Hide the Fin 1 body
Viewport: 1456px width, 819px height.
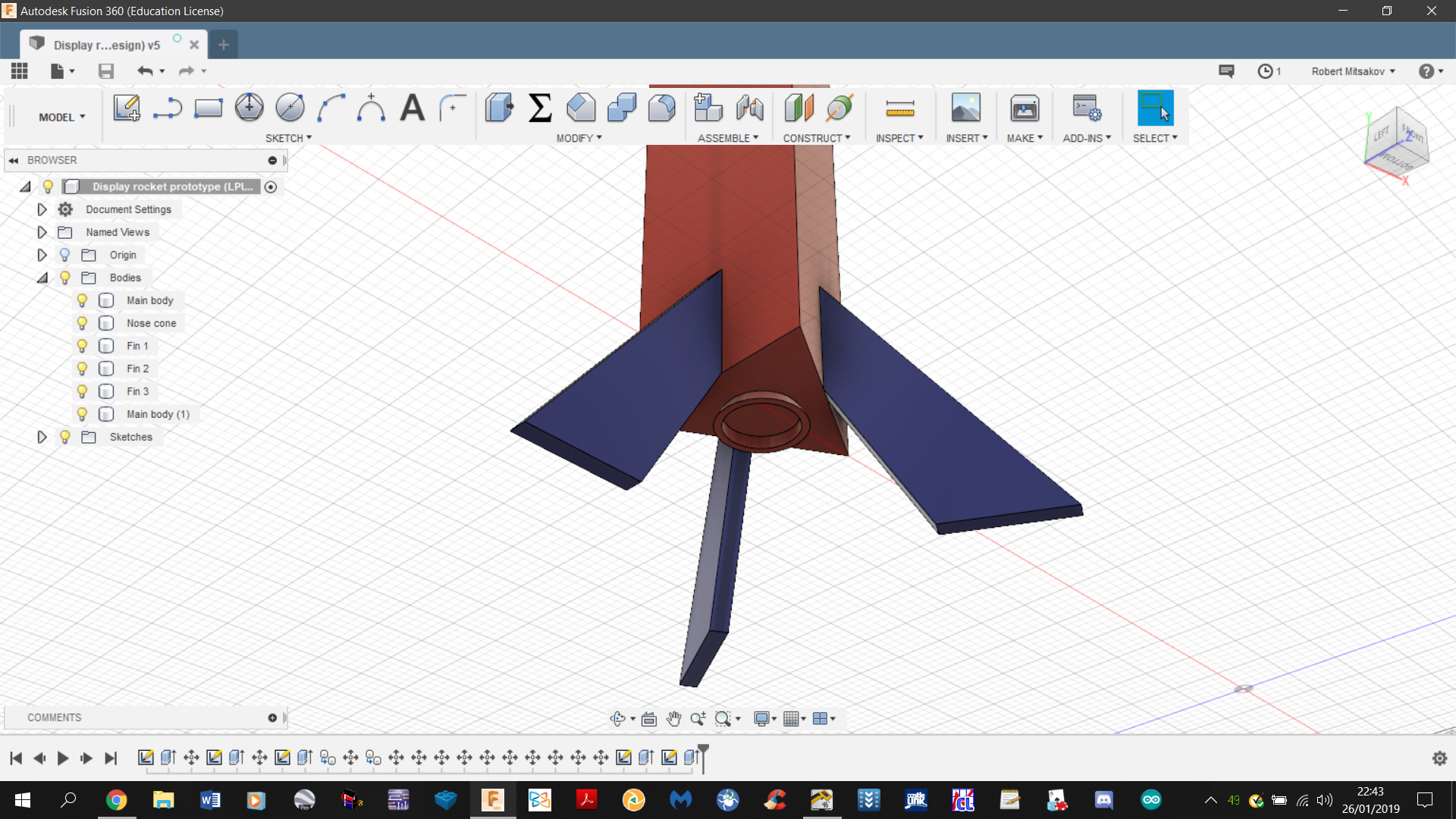point(82,346)
